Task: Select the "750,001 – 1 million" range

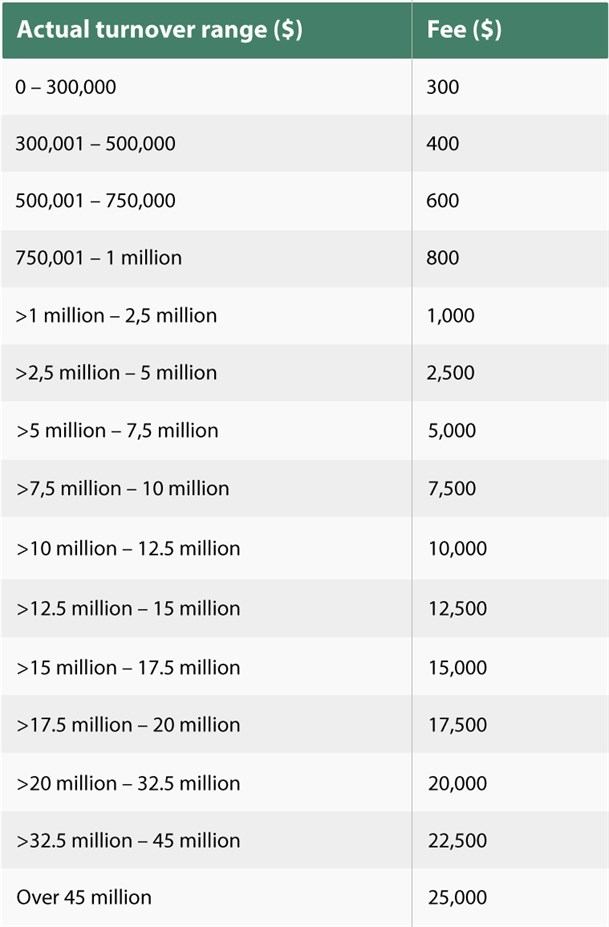Action: pos(98,258)
